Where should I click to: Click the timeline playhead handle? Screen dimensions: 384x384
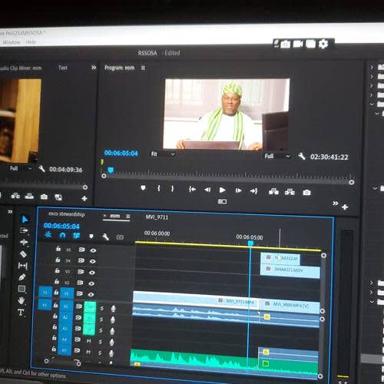(250, 243)
